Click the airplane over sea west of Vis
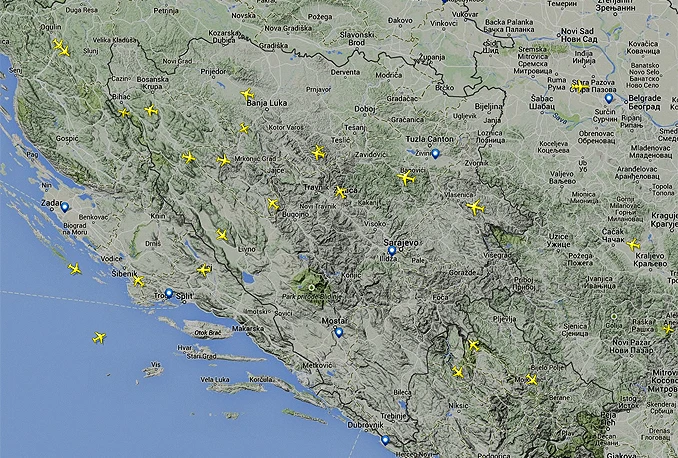678x458 pixels. click(99, 337)
